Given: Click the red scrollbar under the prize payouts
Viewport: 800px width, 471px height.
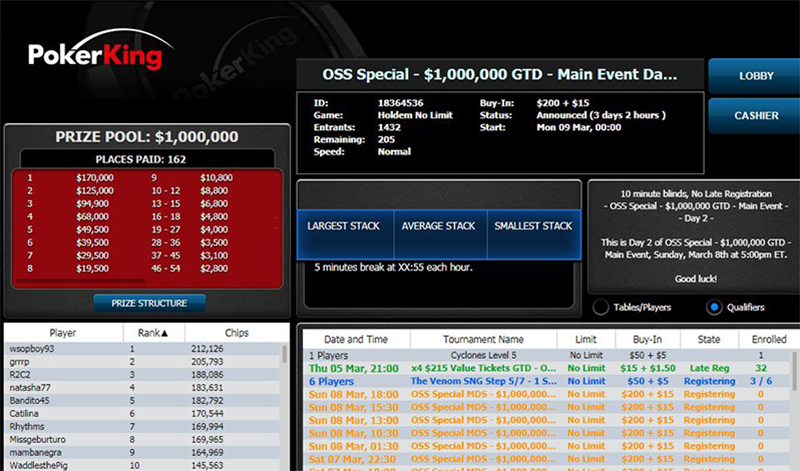Looking at the screenshot, I should tap(100, 283).
